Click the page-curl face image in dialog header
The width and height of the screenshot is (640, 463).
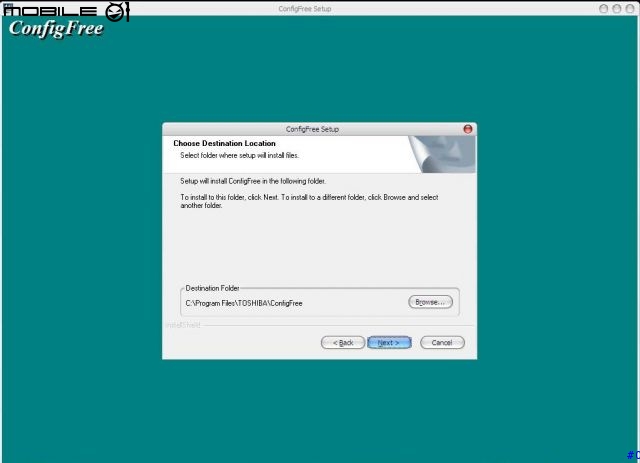point(442,154)
